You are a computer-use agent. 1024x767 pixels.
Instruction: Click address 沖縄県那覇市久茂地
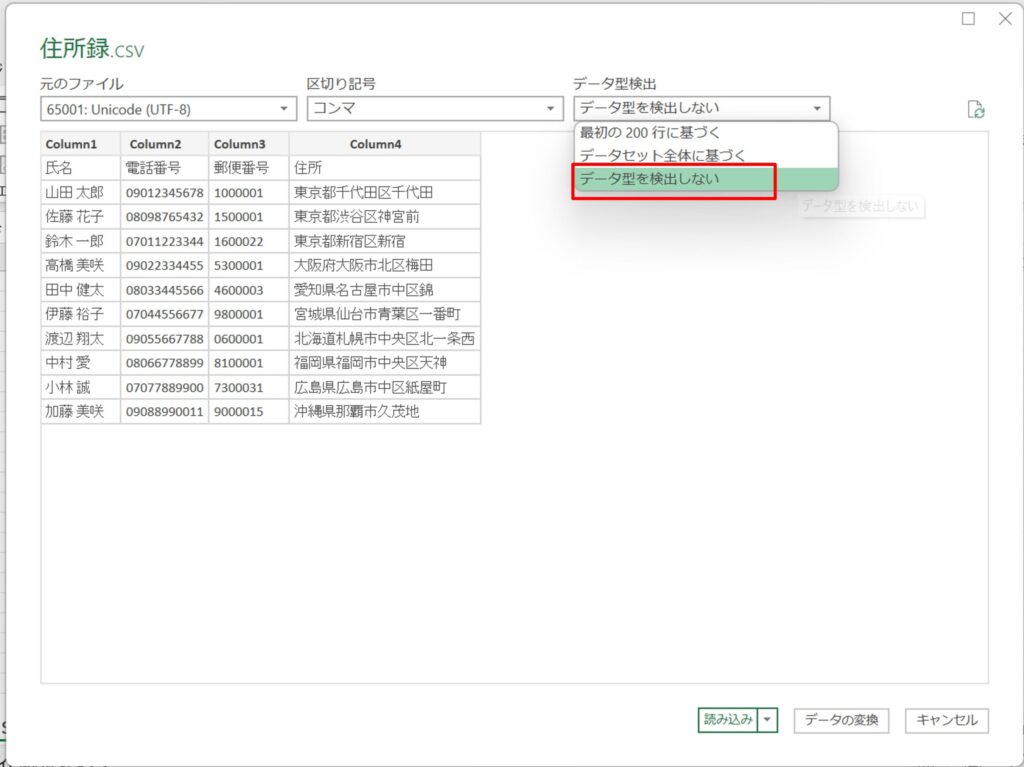385,412
